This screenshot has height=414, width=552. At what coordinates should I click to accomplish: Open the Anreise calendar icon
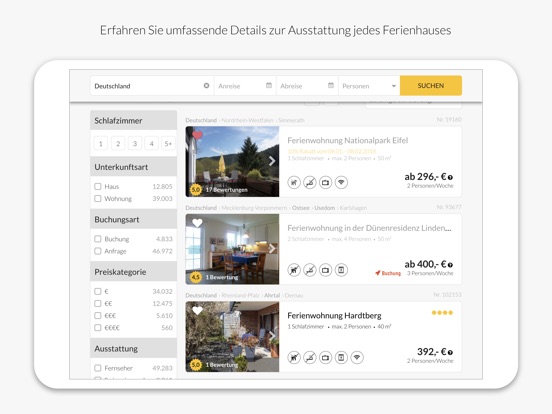click(269, 85)
